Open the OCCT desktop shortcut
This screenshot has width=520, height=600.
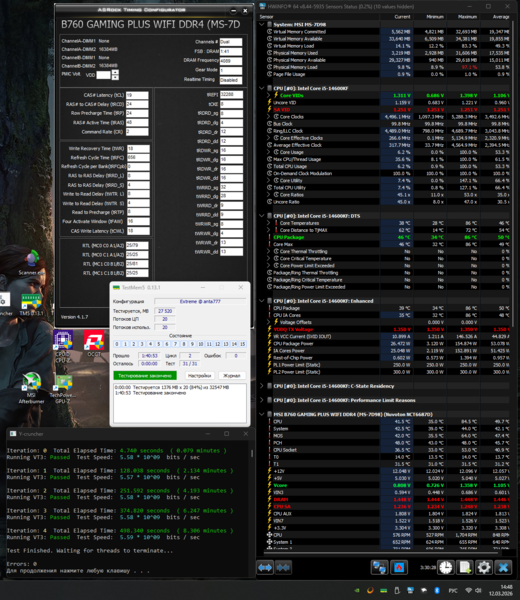[94, 343]
